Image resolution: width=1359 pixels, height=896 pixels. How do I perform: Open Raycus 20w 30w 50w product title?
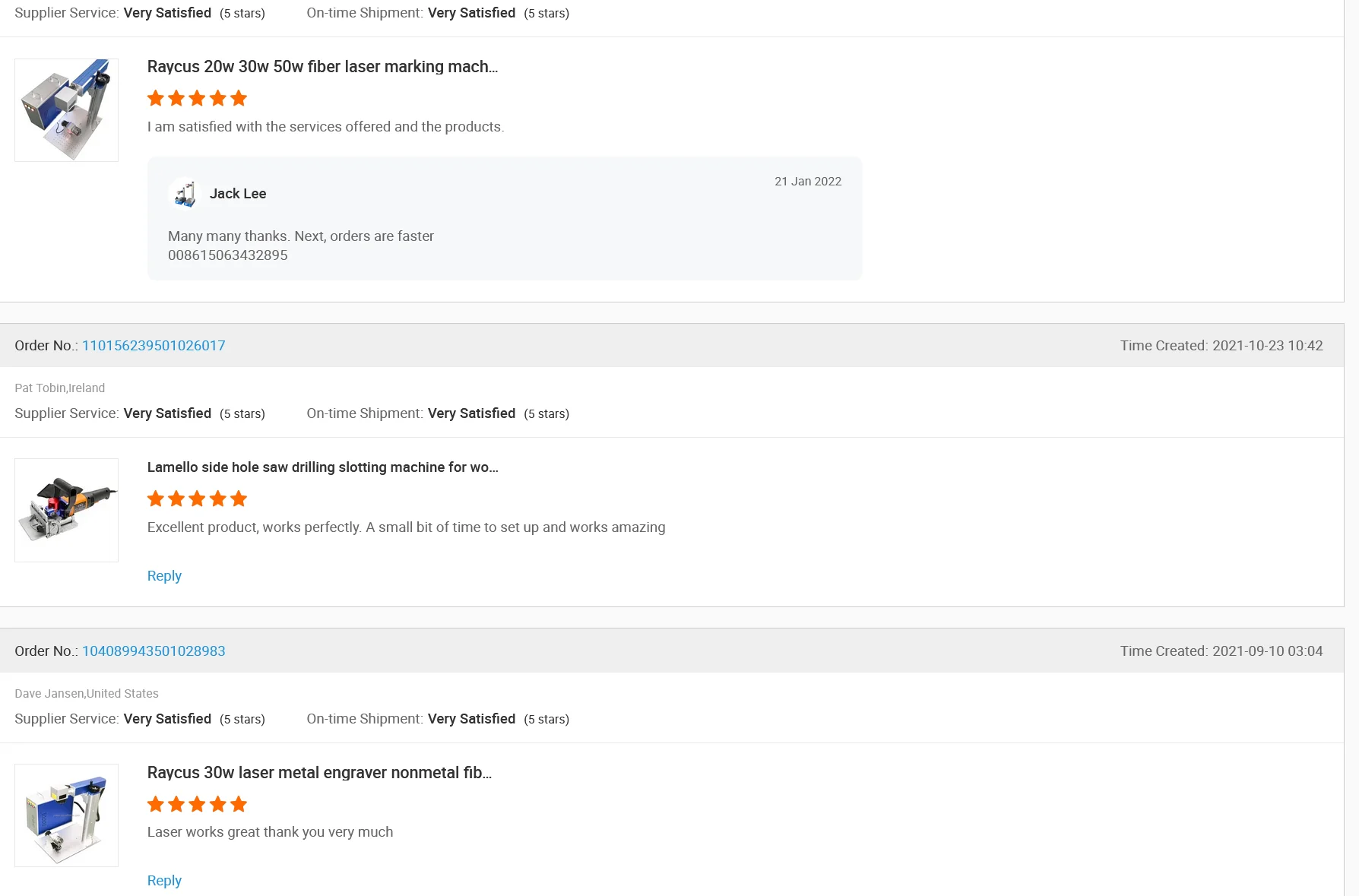(x=322, y=67)
